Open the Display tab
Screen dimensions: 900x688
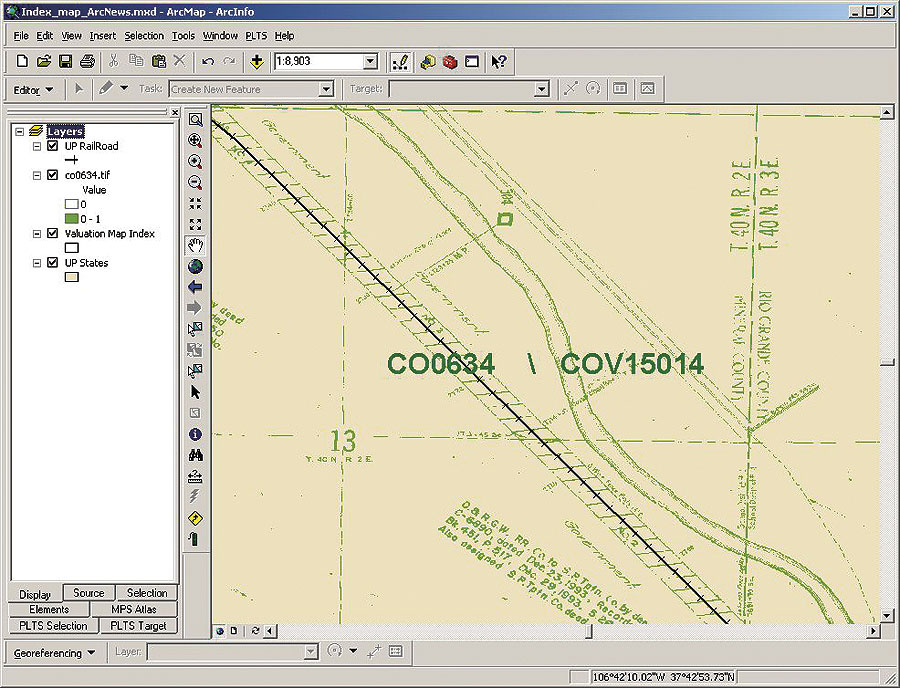(35, 594)
